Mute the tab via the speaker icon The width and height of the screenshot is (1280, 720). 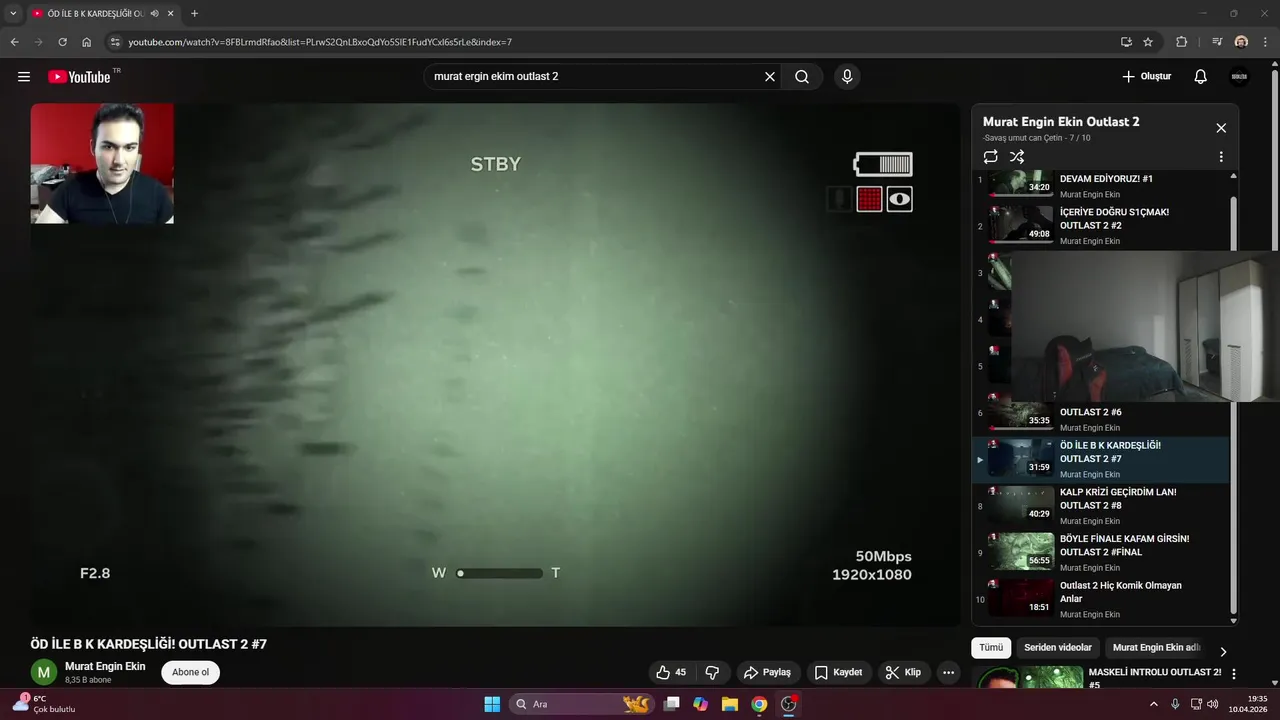coord(154,14)
